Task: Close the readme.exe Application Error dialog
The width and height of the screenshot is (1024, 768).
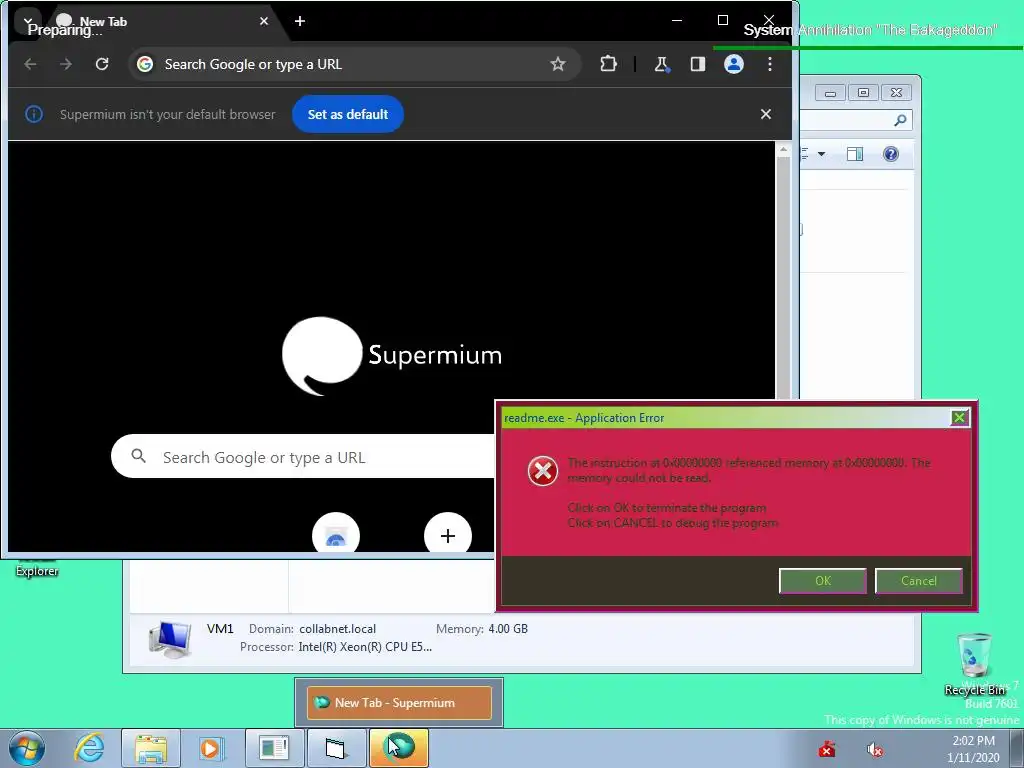Action: click(x=959, y=417)
